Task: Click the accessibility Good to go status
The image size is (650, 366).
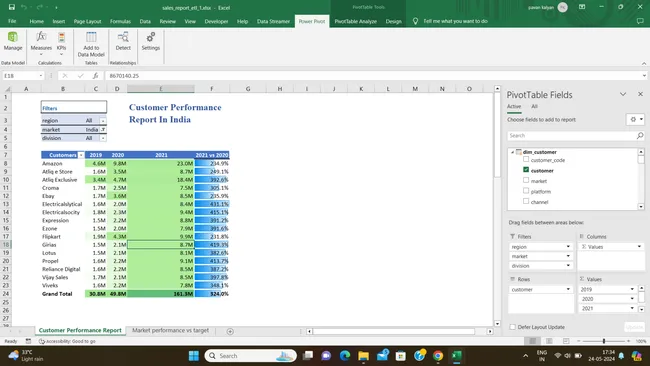Action: click(x=67, y=341)
